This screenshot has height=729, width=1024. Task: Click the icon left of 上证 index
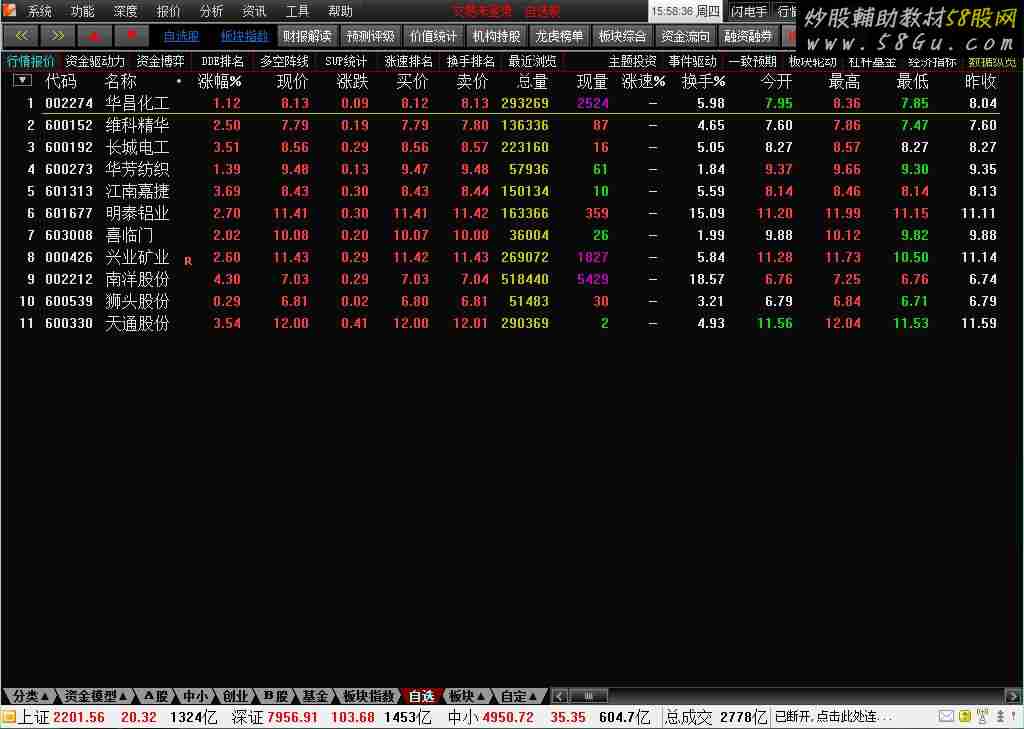click(8, 717)
